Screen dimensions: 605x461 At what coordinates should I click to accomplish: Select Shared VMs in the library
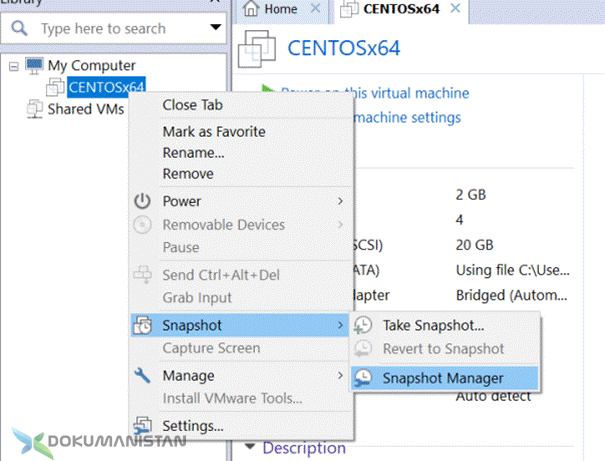click(86, 109)
